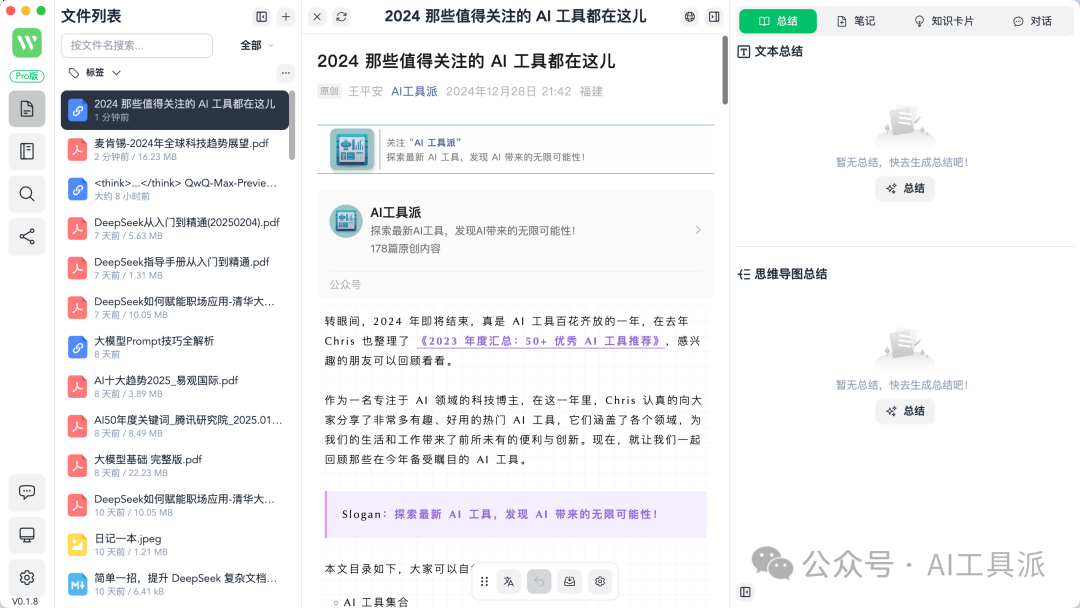This screenshot has width=1080, height=608.
Task: Open 10 天前 DeepSeek如何赋能职场应用 file
Action: coord(175,505)
